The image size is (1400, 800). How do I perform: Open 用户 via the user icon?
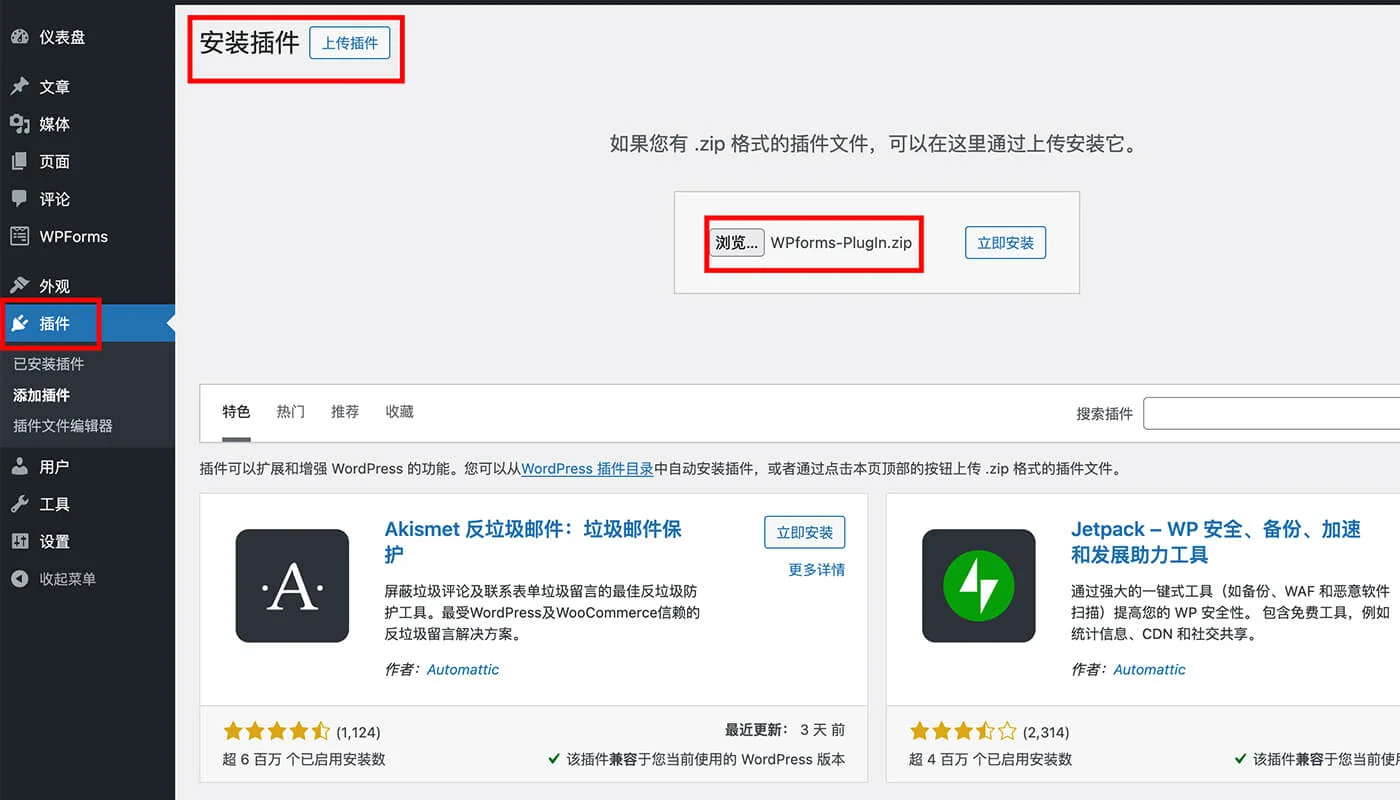(20, 466)
